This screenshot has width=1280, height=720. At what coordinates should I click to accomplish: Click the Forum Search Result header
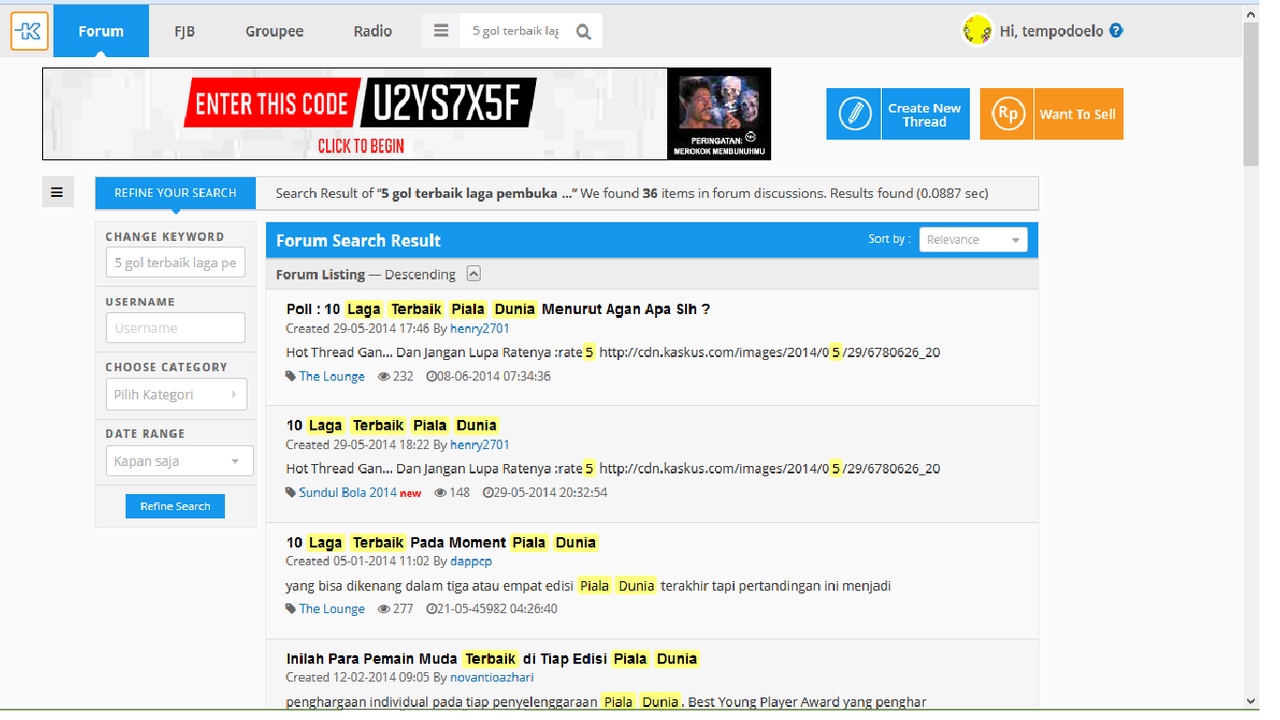point(358,240)
